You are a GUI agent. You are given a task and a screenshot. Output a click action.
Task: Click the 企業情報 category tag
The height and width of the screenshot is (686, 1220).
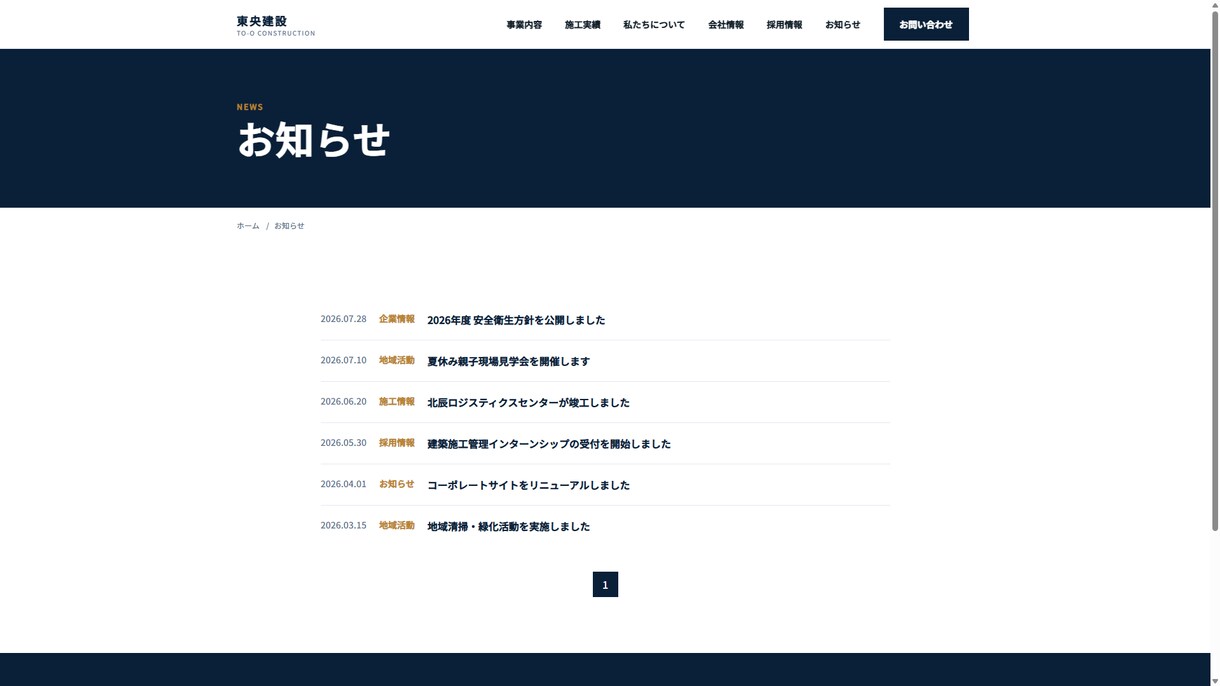(x=396, y=319)
